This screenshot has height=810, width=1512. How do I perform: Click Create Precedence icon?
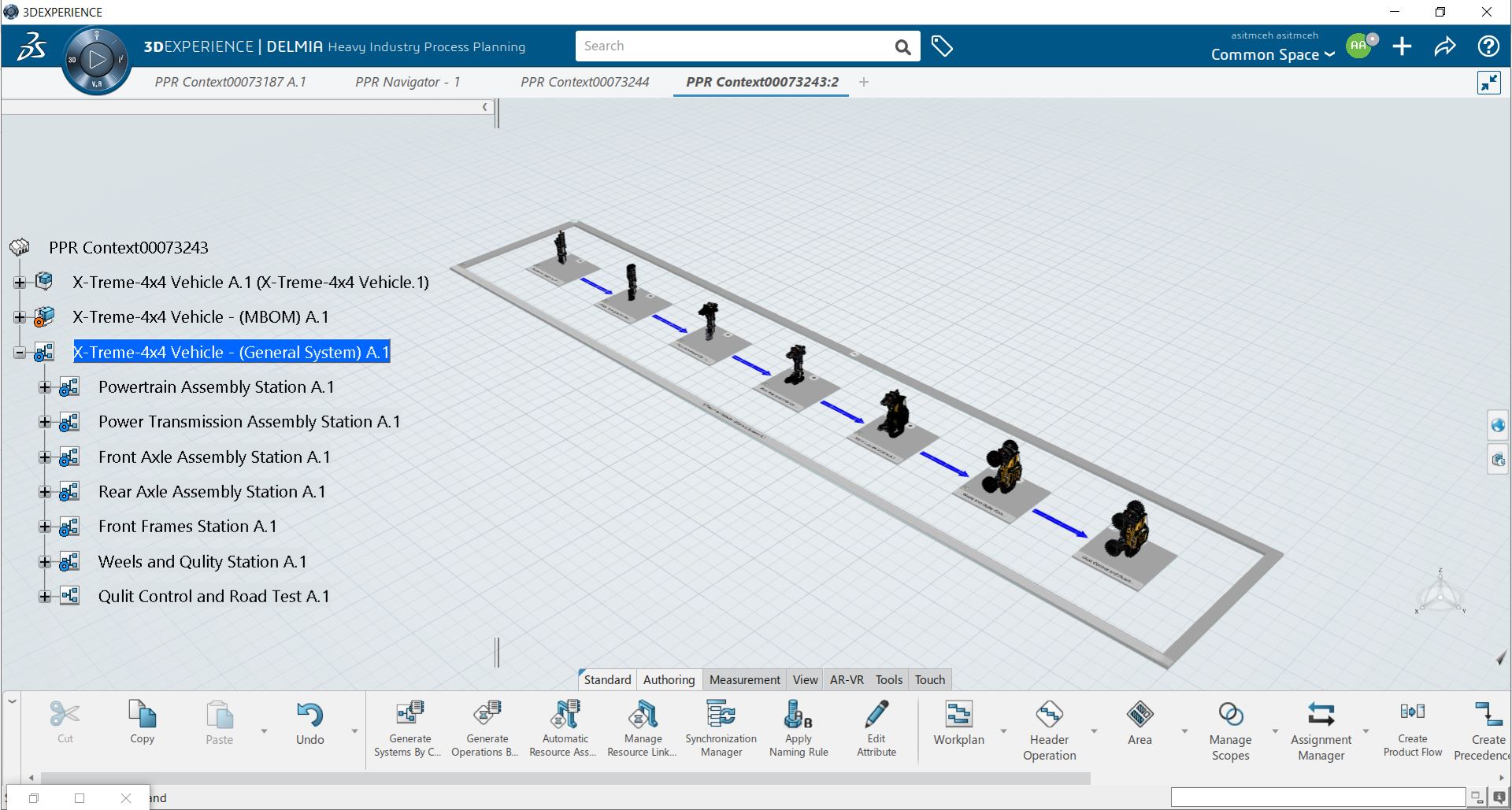coord(1488,713)
